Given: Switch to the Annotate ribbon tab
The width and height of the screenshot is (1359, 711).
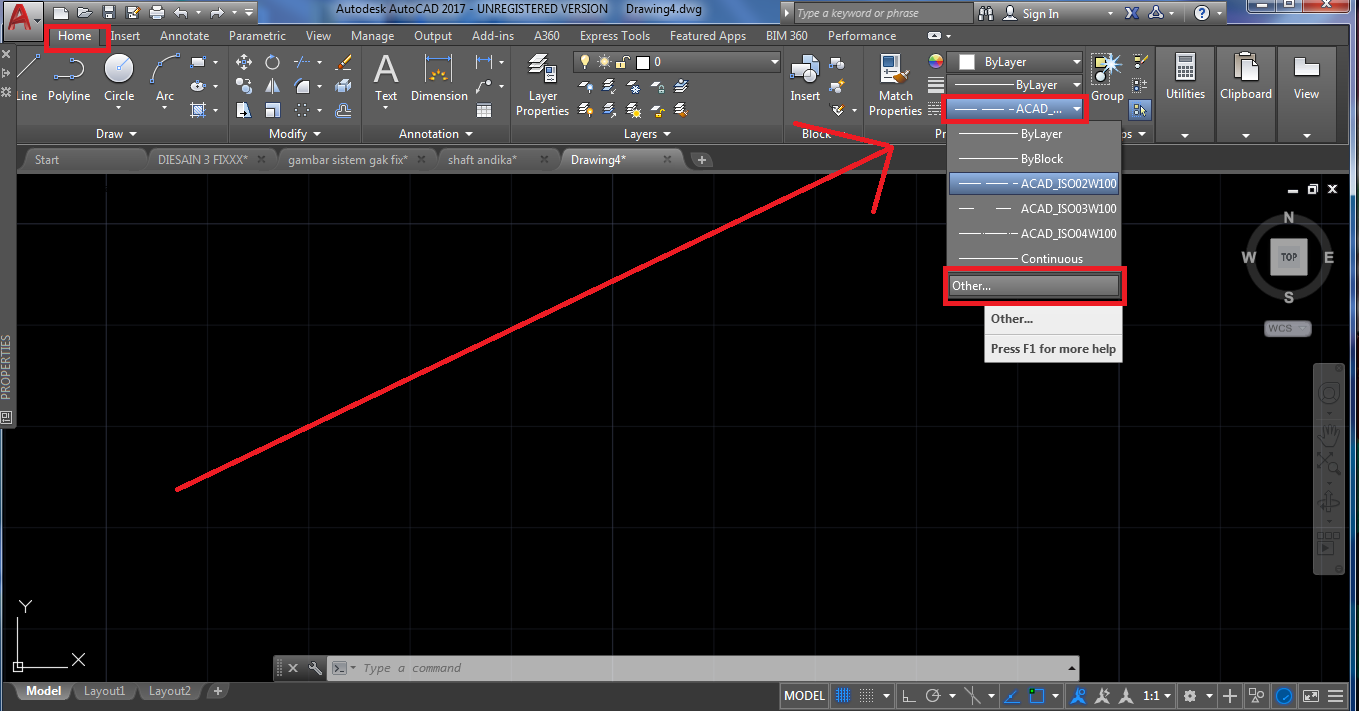Looking at the screenshot, I should coord(185,36).
